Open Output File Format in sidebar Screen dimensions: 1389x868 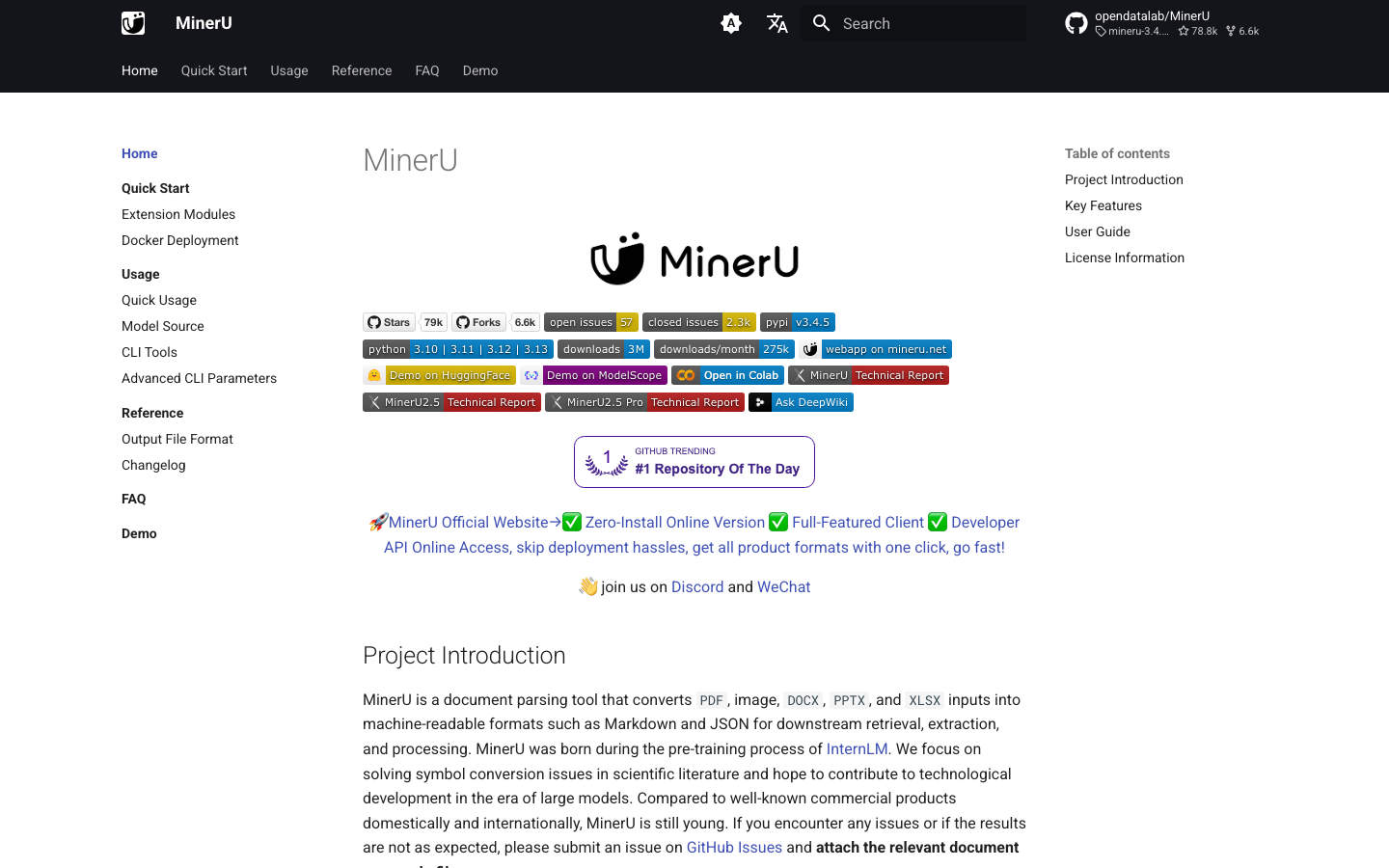tap(177, 439)
